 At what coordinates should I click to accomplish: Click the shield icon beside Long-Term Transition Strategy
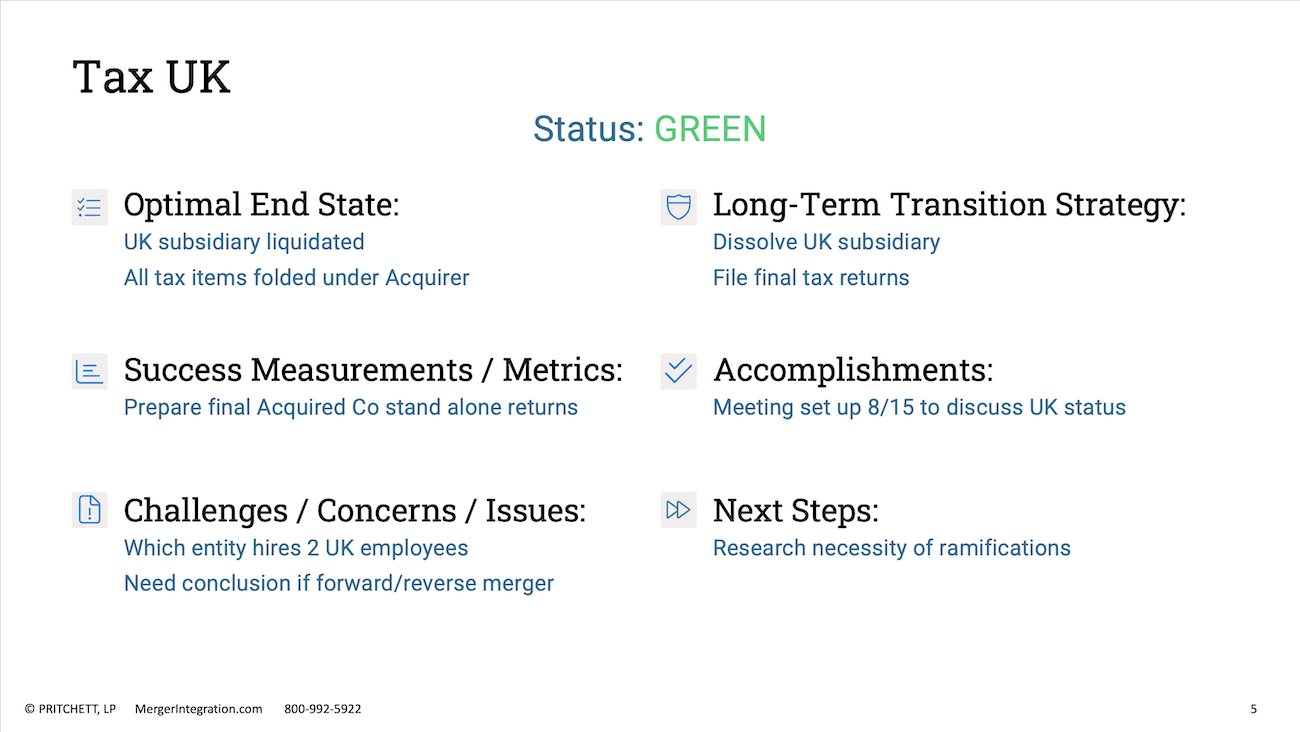pyautogui.click(x=678, y=207)
